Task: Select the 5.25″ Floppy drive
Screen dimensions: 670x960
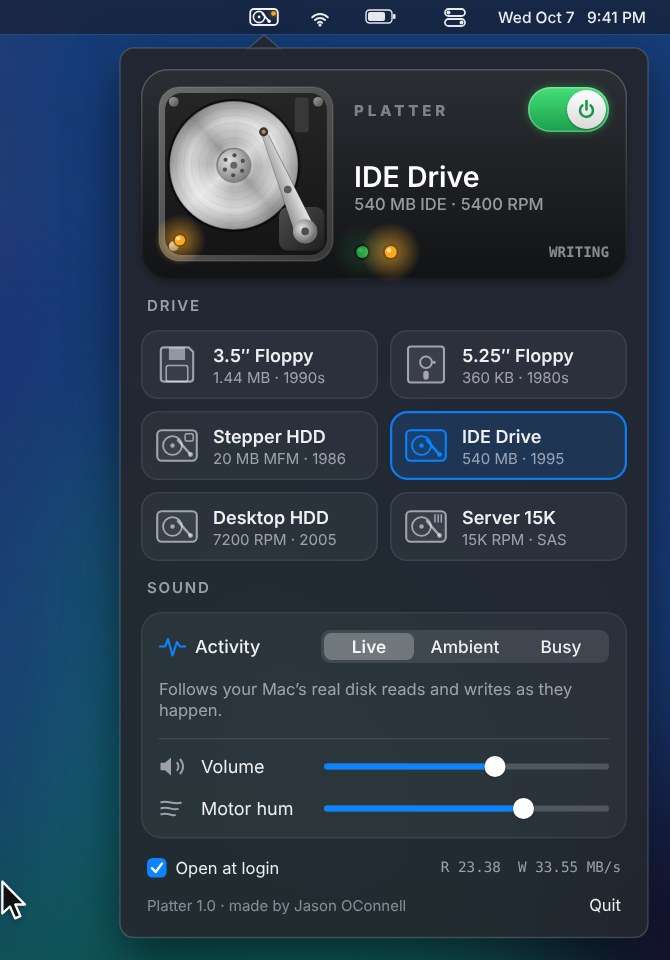Action: (508, 364)
